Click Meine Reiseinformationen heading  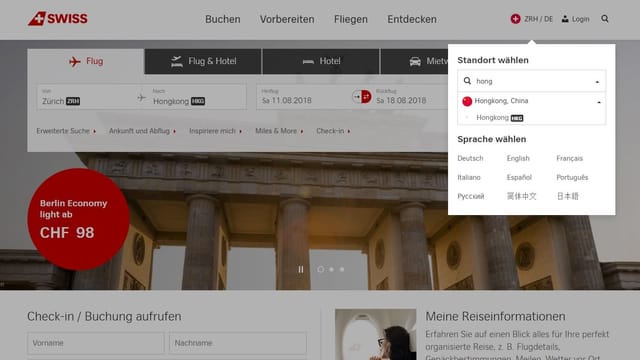[x=495, y=316]
